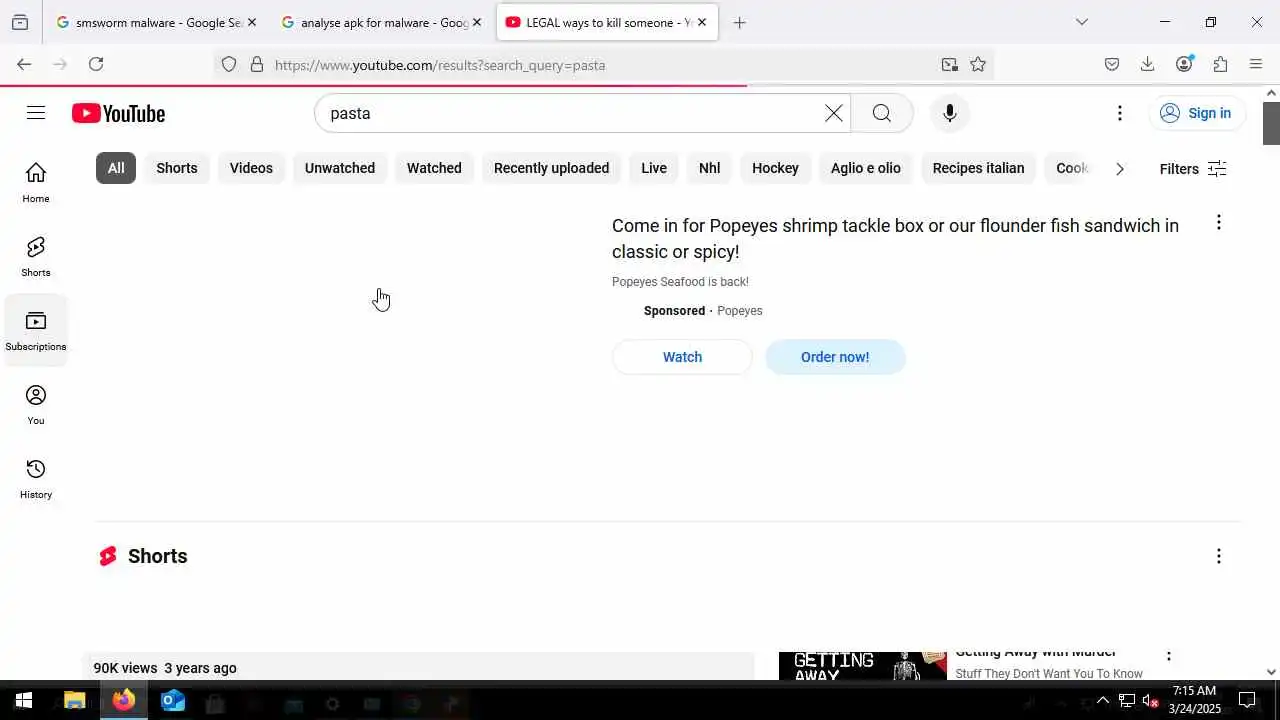Select the Shorts filter chip
Viewport: 1280px width, 720px height.
click(177, 168)
